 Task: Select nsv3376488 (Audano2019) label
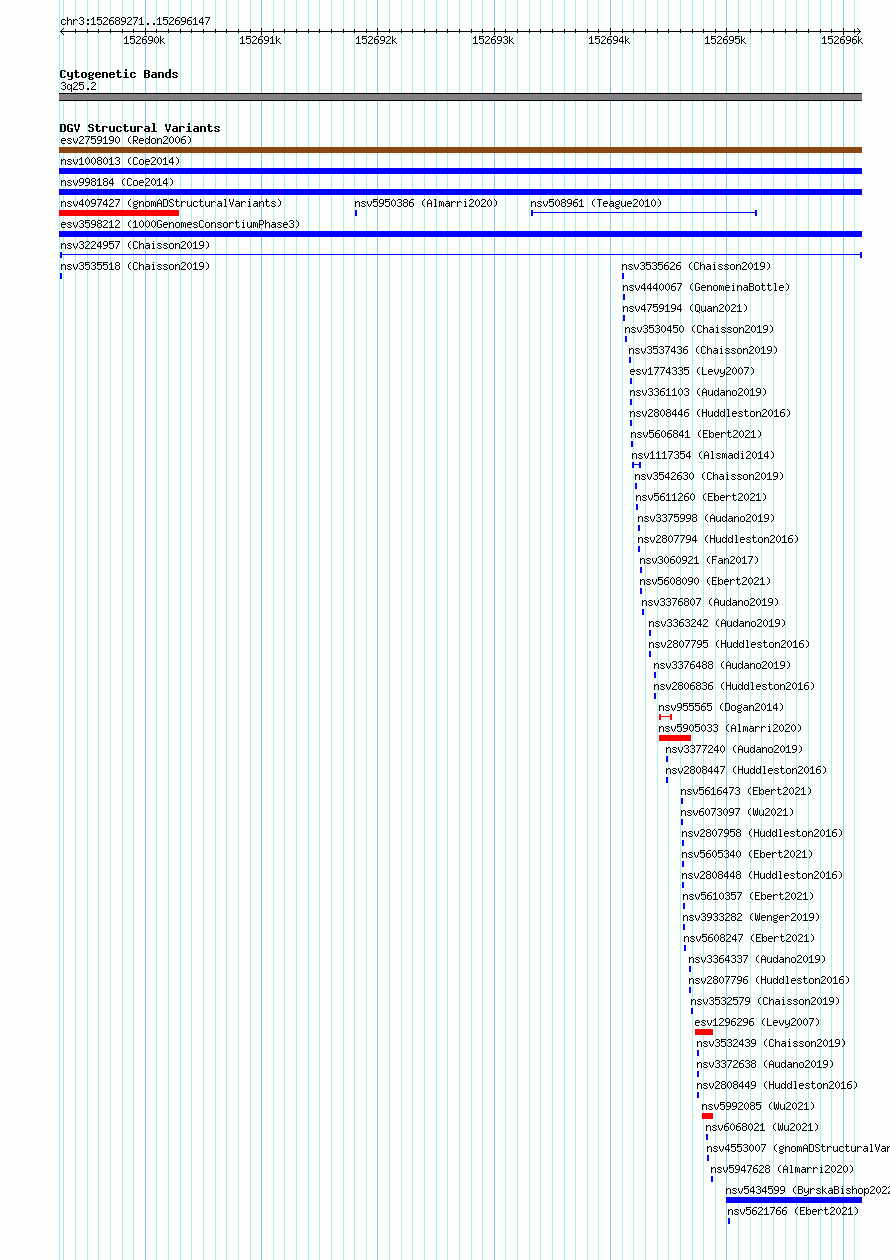pyautogui.click(x=722, y=665)
